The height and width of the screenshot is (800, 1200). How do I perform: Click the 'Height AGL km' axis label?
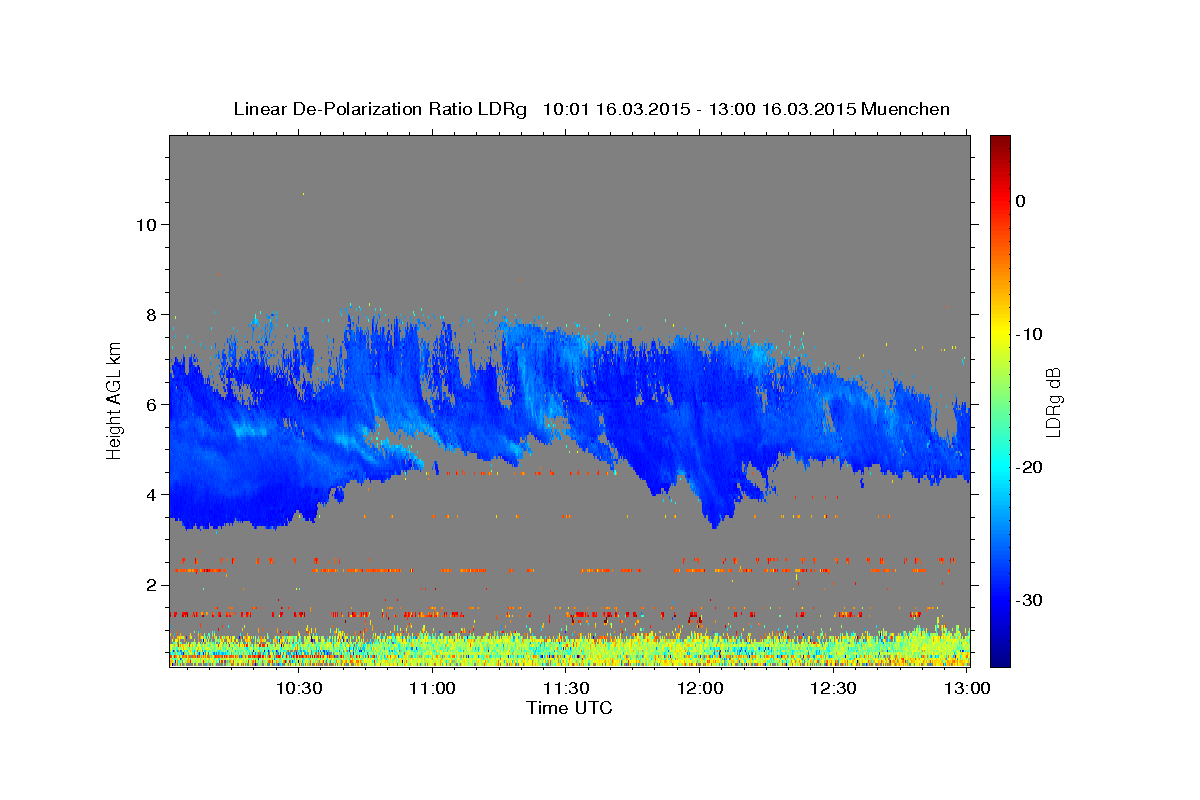pos(114,403)
